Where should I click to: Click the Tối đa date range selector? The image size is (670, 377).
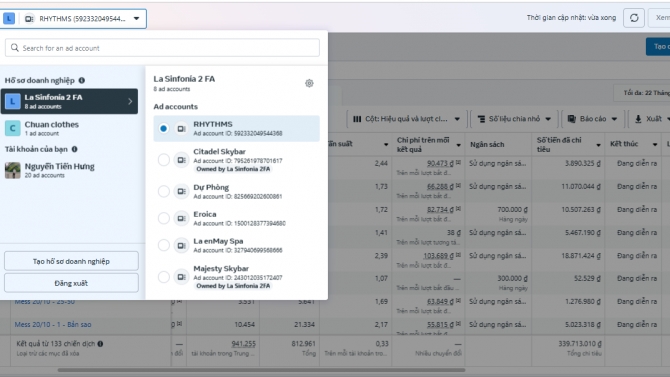coord(642,93)
